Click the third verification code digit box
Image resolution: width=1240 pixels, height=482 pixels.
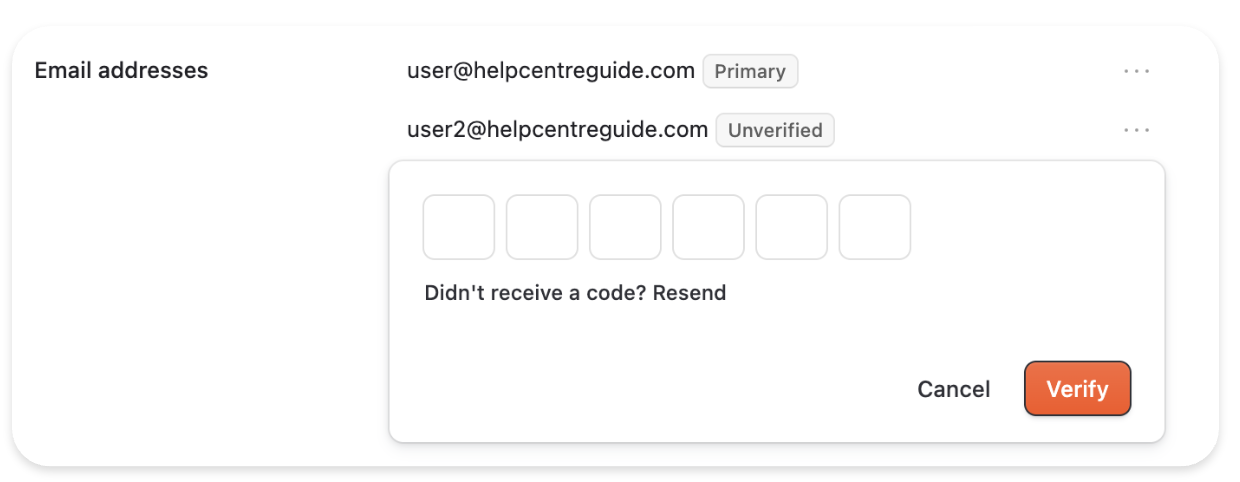pyautogui.click(x=625, y=227)
